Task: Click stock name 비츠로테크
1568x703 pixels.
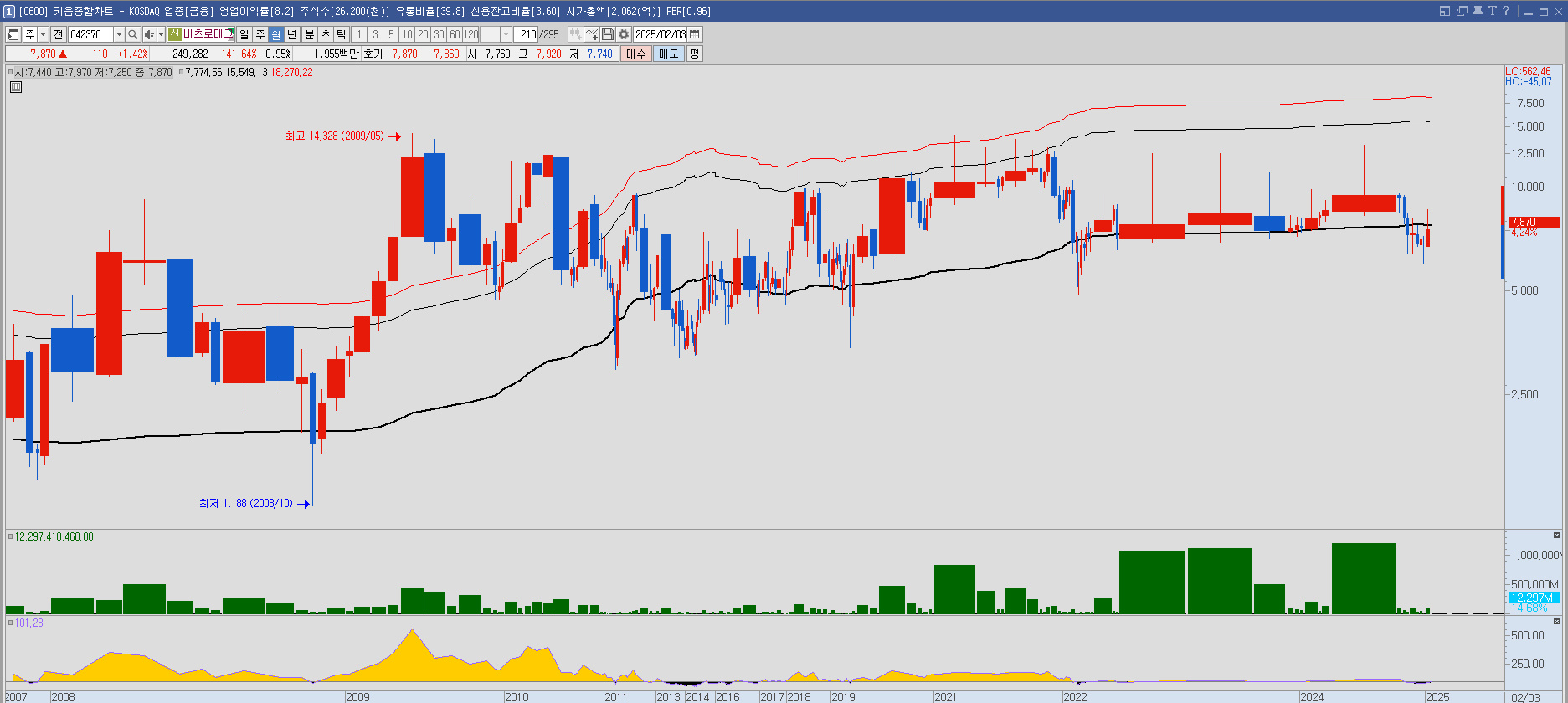Action: click(208, 34)
